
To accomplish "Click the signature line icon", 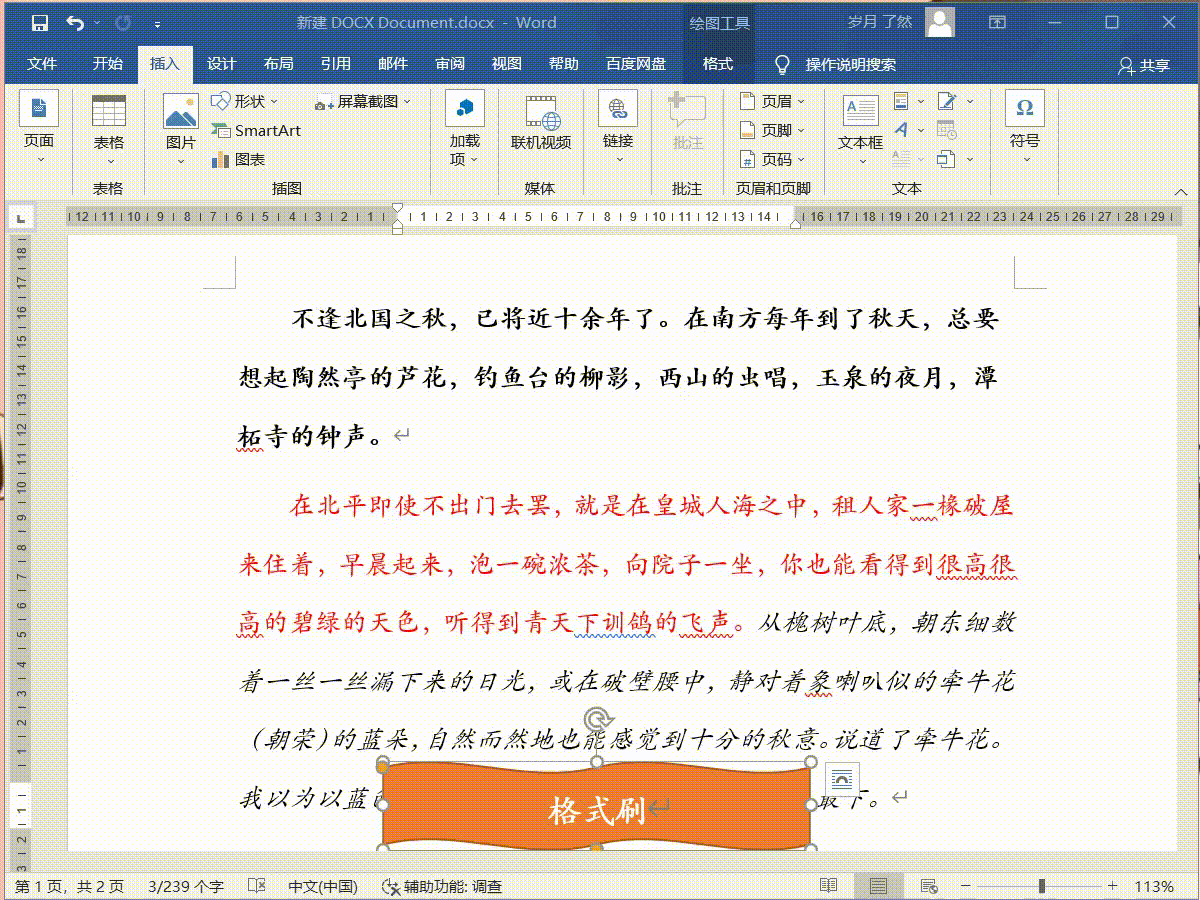I will [947, 101].
